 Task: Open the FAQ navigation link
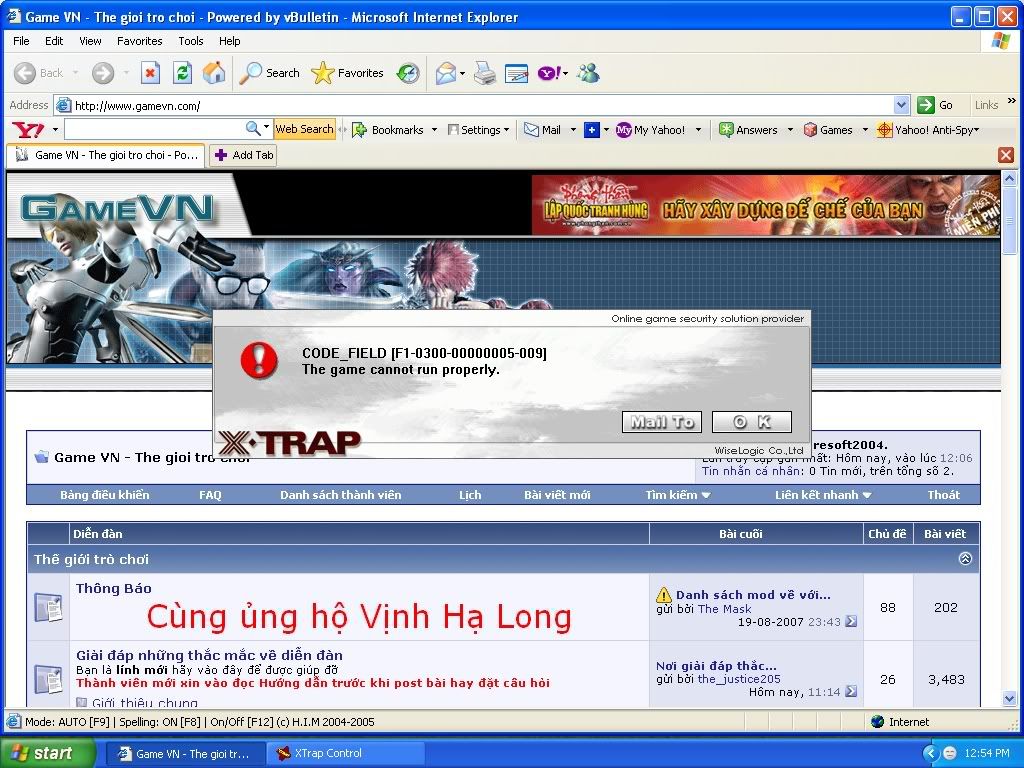coord(210,495)
